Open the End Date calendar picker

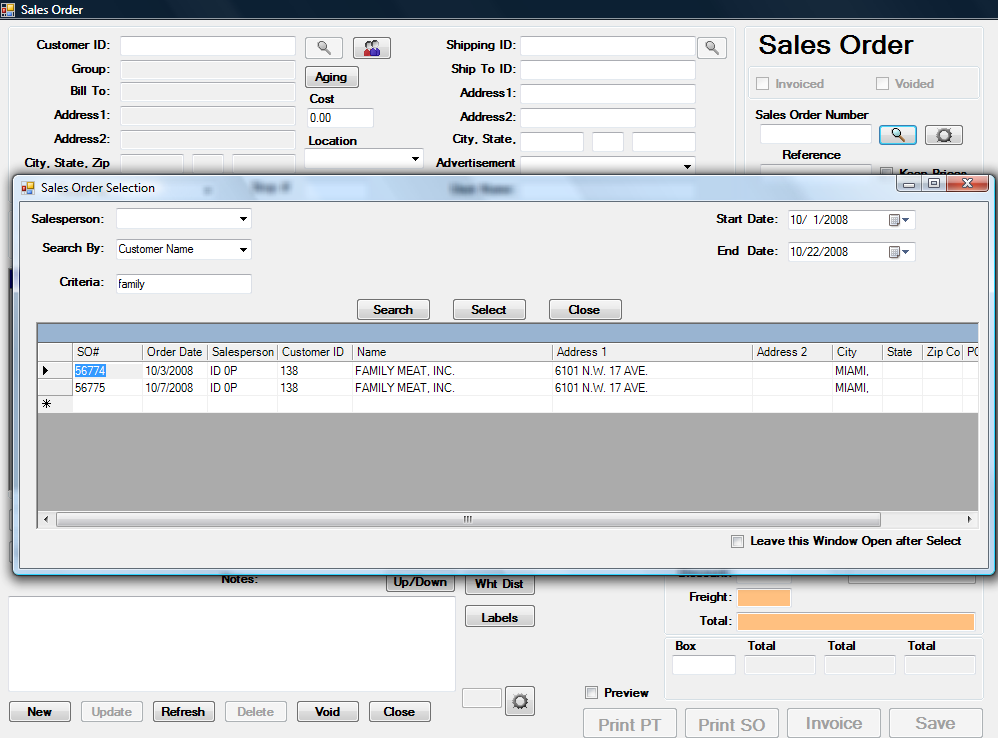pos(900,252)
